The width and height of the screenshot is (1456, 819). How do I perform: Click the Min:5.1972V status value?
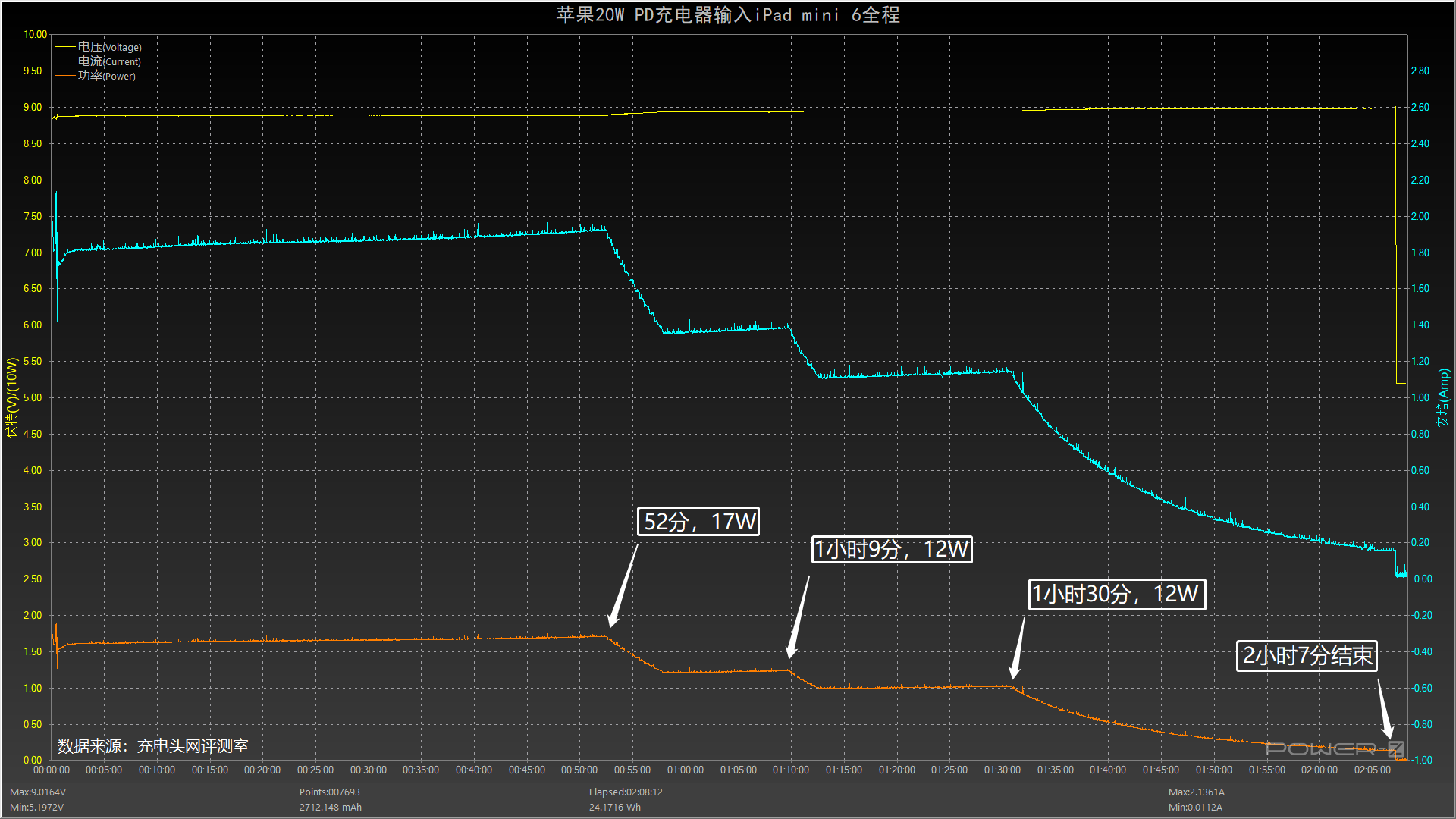click(36, 808)
